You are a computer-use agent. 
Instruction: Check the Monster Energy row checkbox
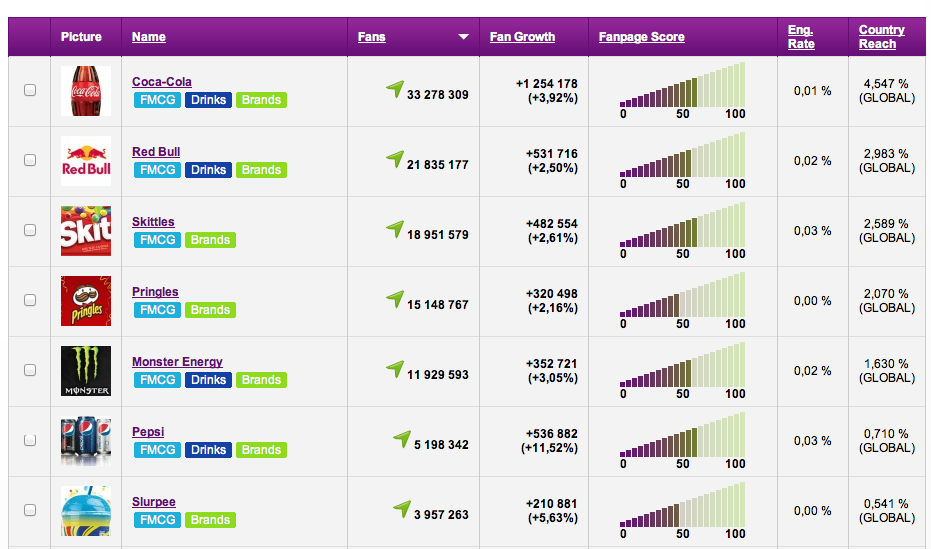coord(30,370)
